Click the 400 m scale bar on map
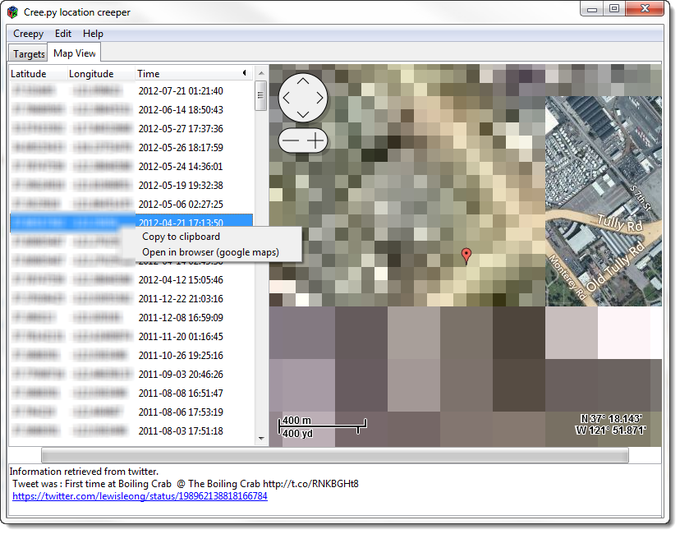Screen dimensions: 680x534 [322, 427]
